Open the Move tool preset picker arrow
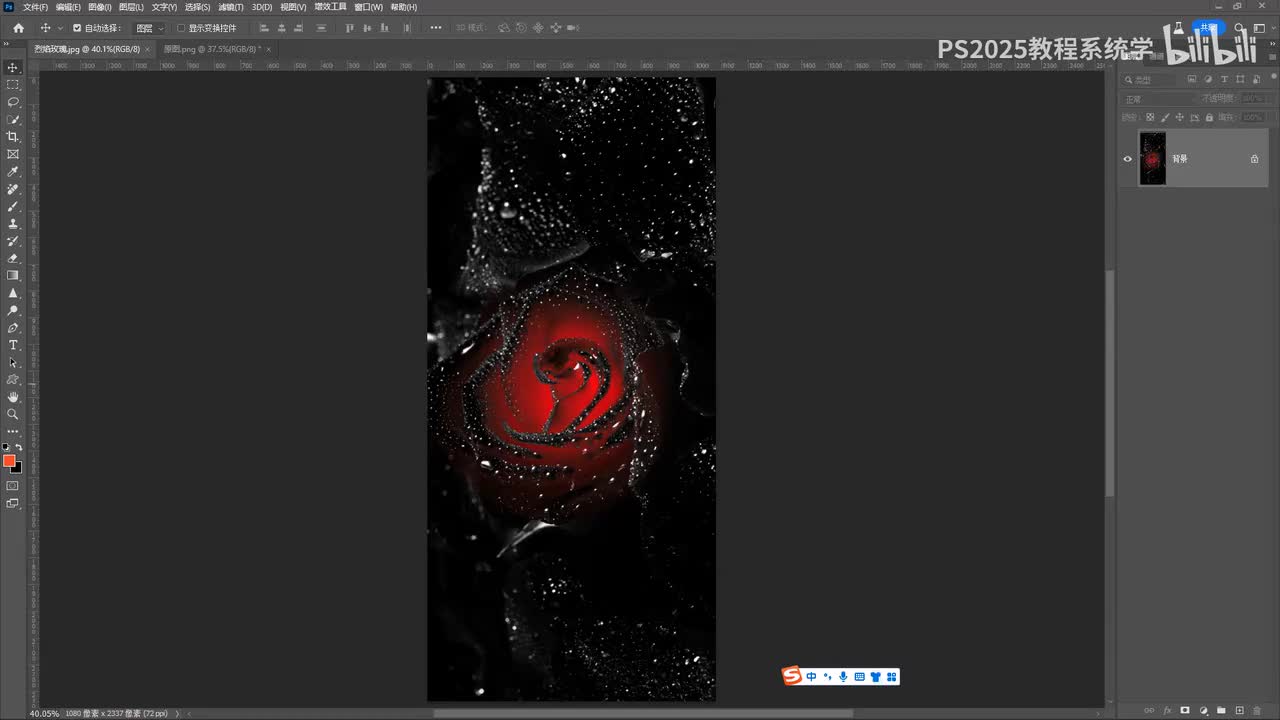This screenshot has height=720, width=1280. coord(60,28)
